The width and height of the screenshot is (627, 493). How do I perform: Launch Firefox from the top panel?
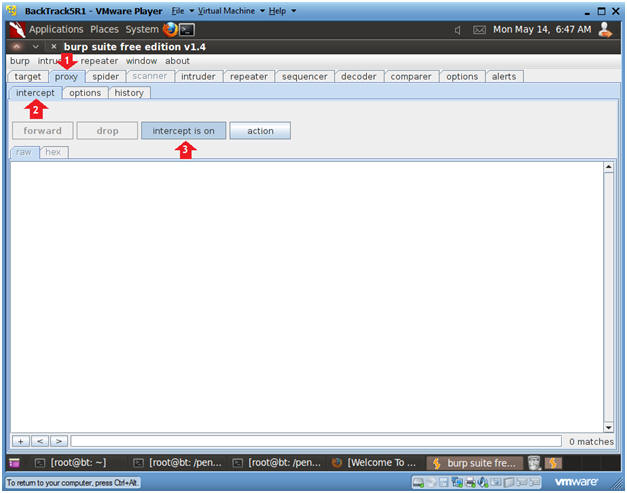[x=170, y=30]
